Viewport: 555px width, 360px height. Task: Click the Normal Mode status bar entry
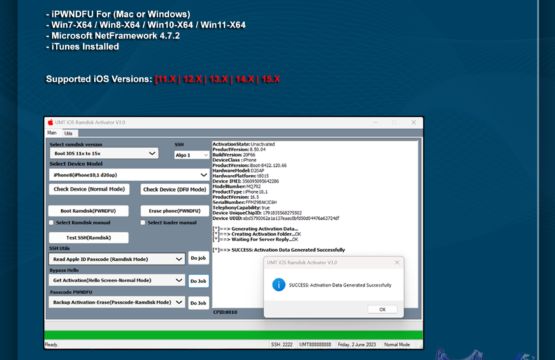pyautogui.click(x=397, y=344)
